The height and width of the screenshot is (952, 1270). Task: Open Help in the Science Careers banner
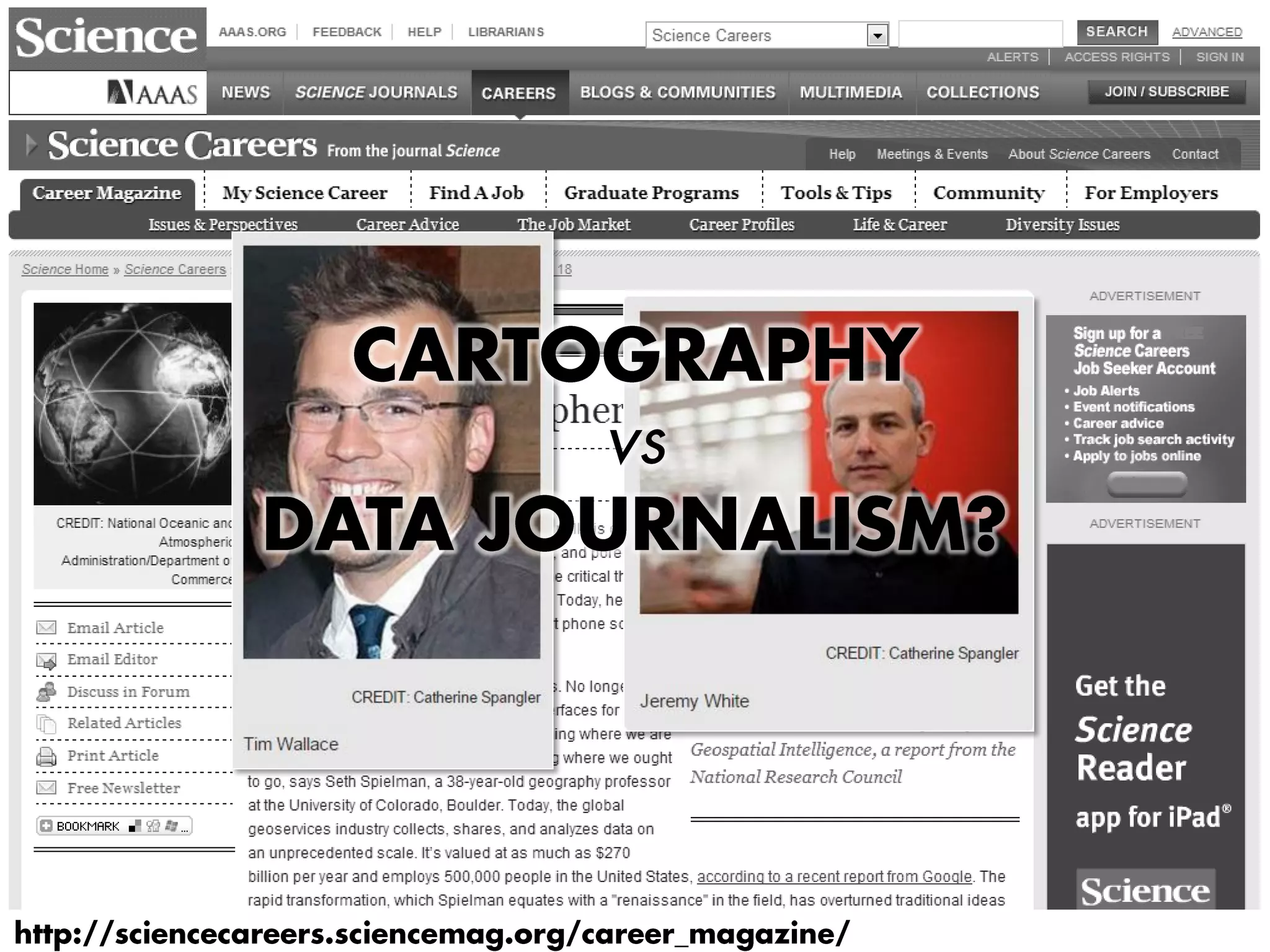(842, 154)
